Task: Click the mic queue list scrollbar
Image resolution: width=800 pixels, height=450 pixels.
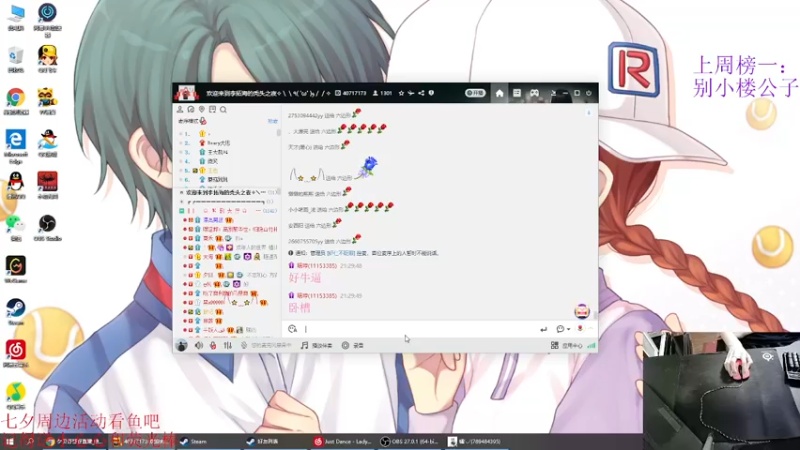Action: click(x=279, y=133)
